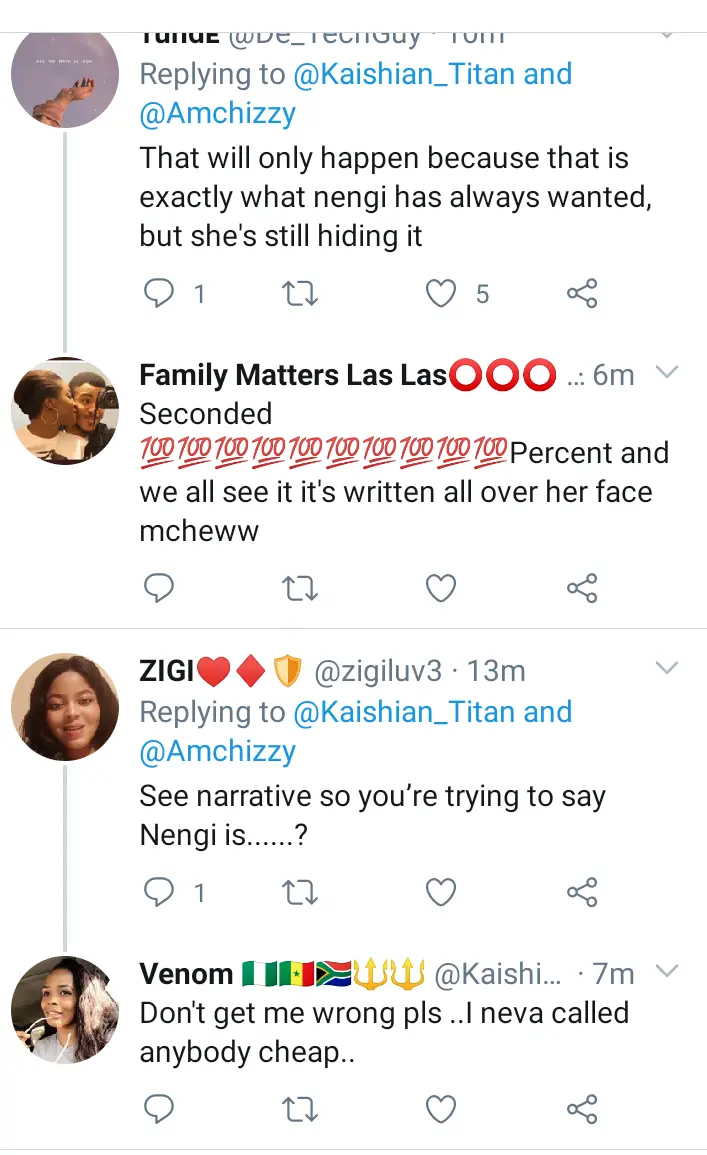
Task: Retweet the 'still hiding it' tweet
Action: pyautogui.click(x=300, y=293)
